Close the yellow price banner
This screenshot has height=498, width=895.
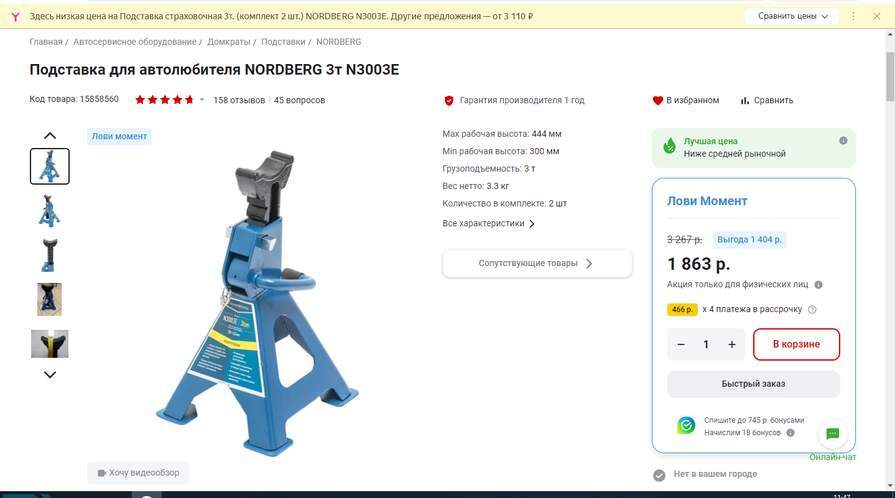(x=877, y=17)
